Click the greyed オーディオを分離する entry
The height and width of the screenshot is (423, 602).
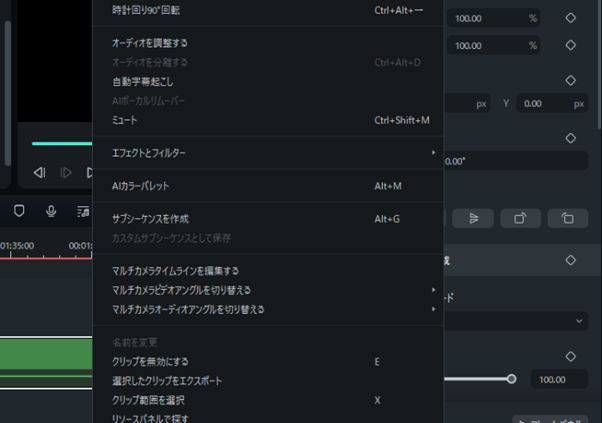coord(268,62)
